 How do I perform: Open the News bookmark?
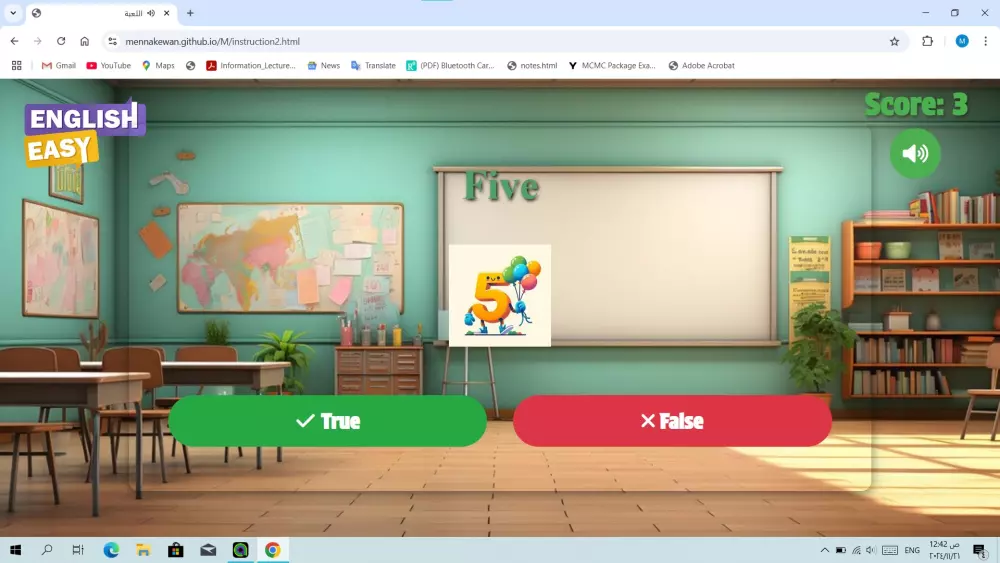[323, 66]
